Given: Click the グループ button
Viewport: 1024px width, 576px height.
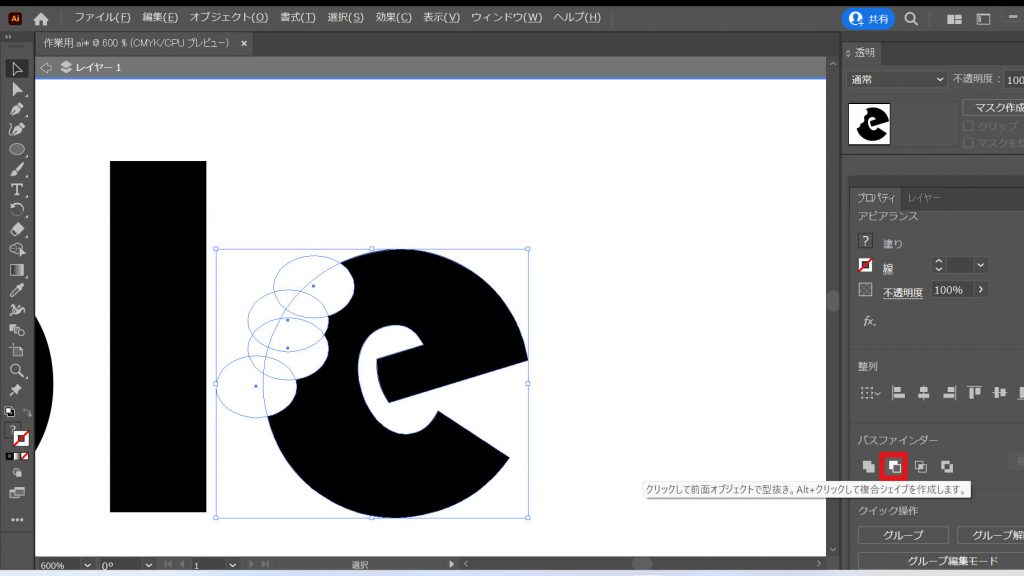Looking at the screenshot, I should (x=903, y=535).
